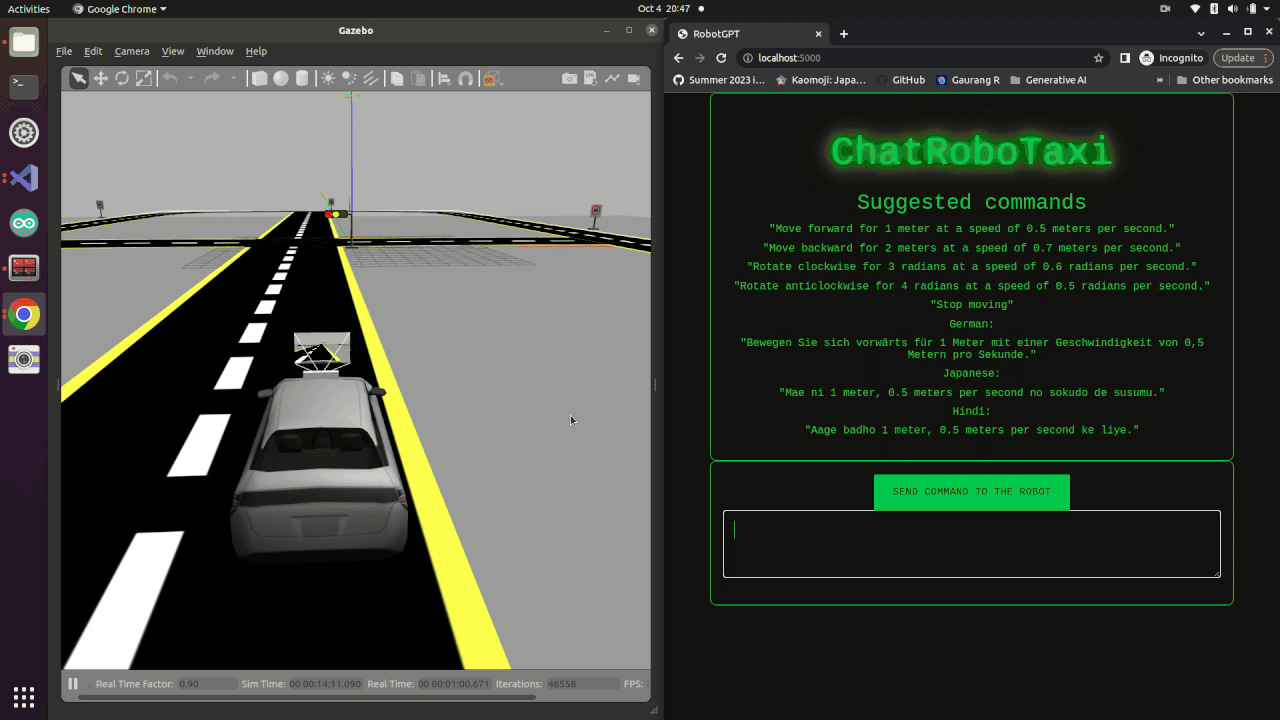This screenshot has width=1280, height=720.
Task: Take a screenshot with Gazebo camera icon
Action: (569, 78)
